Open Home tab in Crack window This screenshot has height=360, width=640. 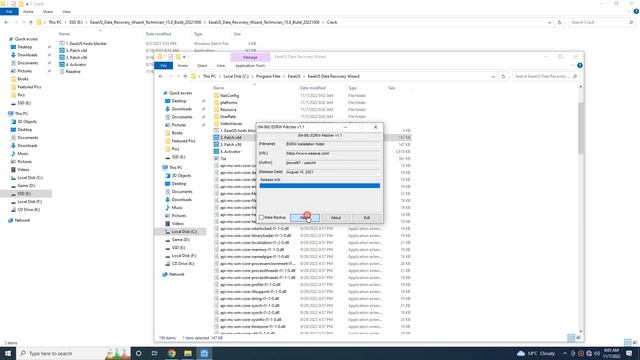tap(28, 11)
